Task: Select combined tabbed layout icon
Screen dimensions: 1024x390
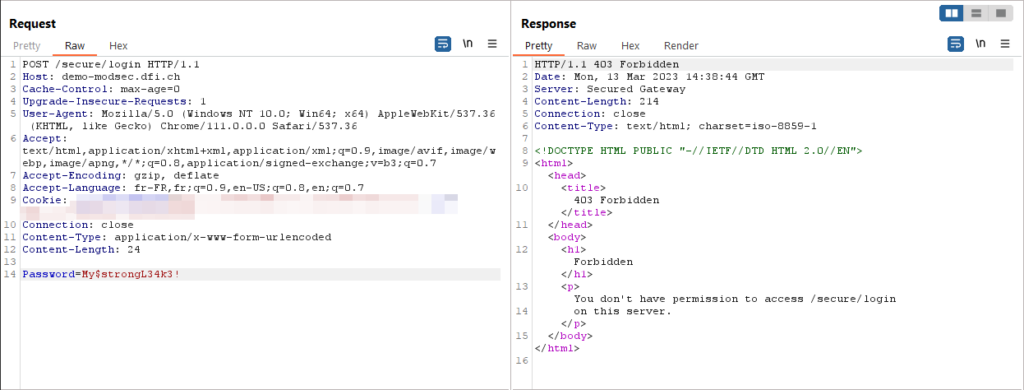Action: (x=1000, y=13)
